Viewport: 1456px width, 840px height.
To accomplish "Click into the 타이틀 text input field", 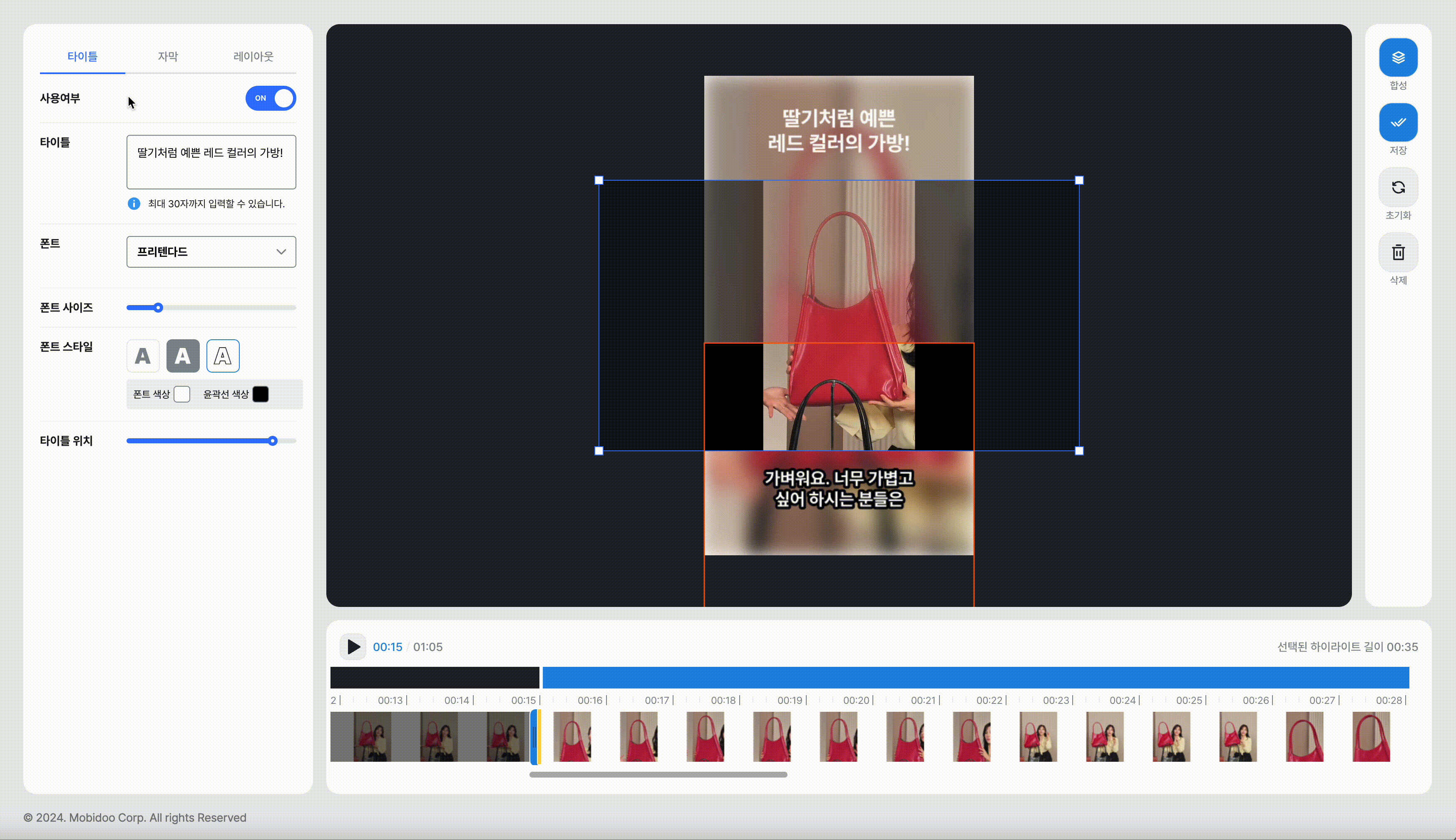I will [211, 162].
